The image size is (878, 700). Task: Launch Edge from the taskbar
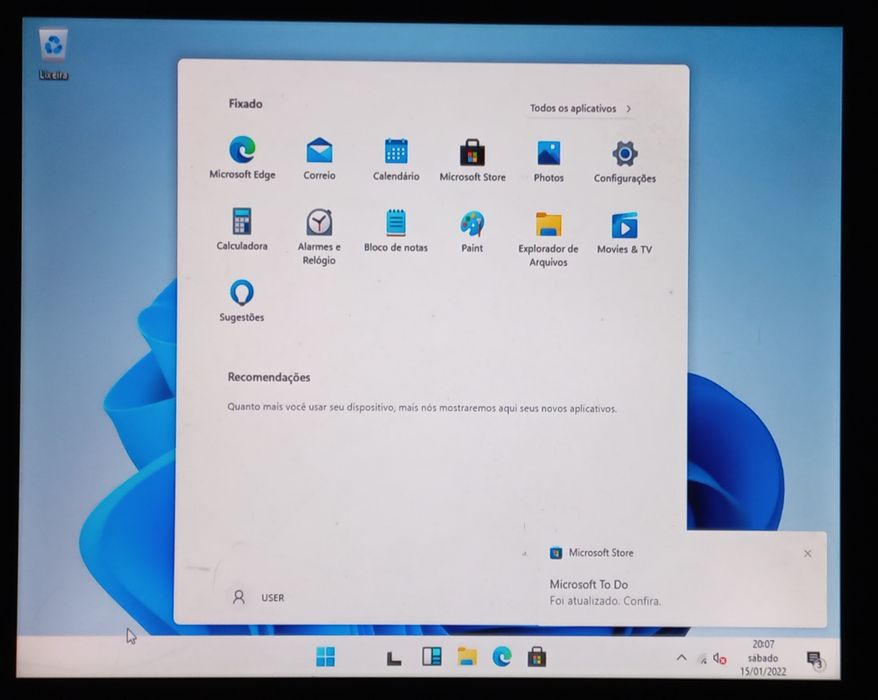click(502, 656)
